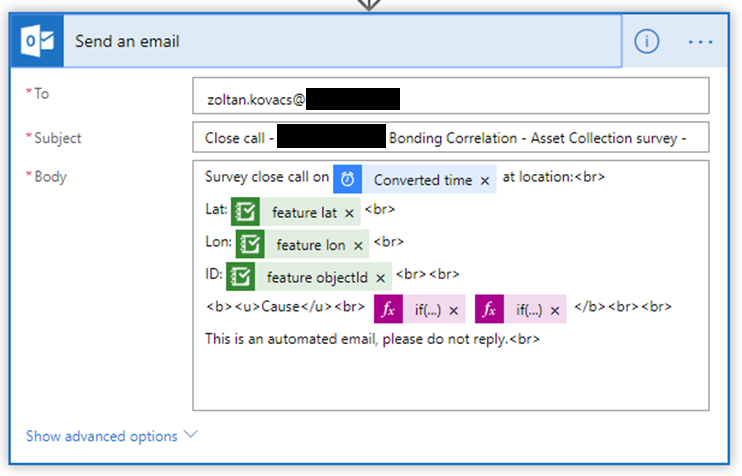Remove the feature objectId token
This screenshot has height=476, width=742.
pyautogui.click(x=380, y=278)
